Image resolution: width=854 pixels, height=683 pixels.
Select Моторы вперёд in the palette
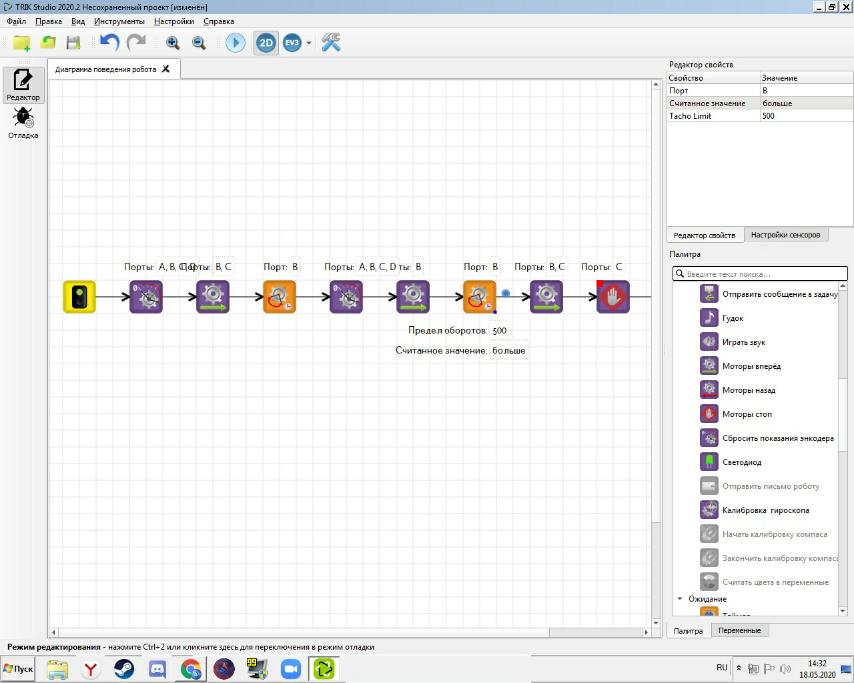click(751, 366)
